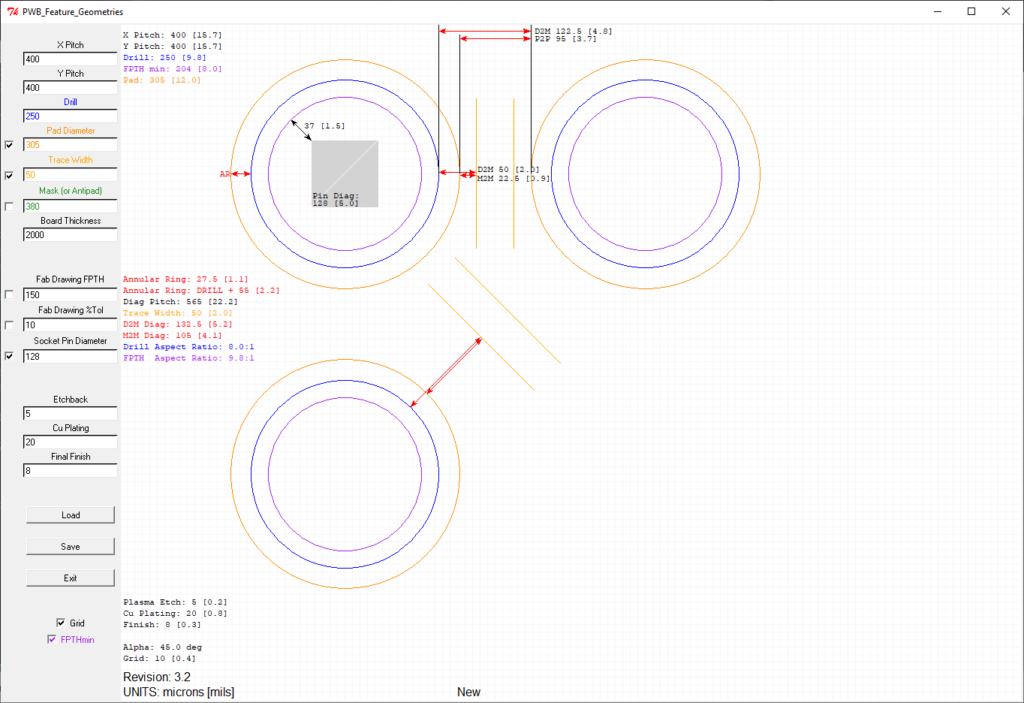1024x703 pixels.
Task: Enable the Fab Drawing FPTH checkbox
Action: point(10,294)
